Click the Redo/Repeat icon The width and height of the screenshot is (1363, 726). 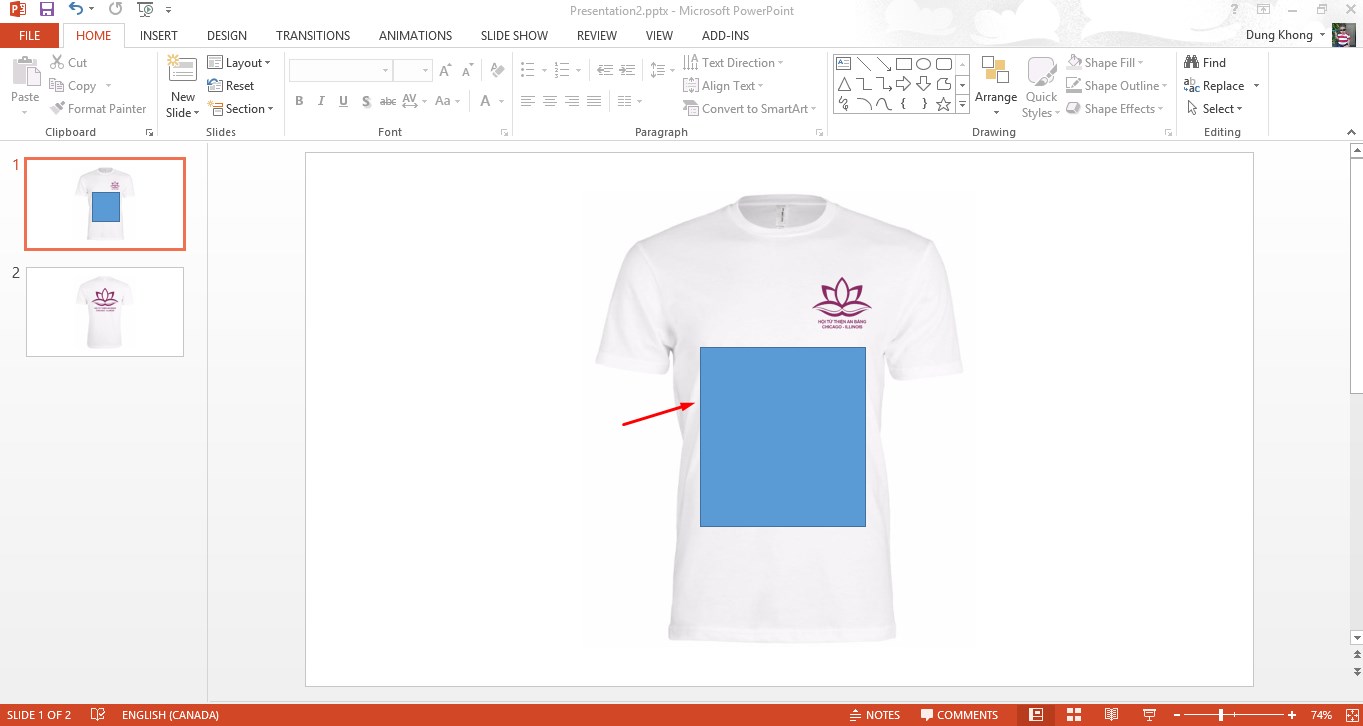point(115,9)
